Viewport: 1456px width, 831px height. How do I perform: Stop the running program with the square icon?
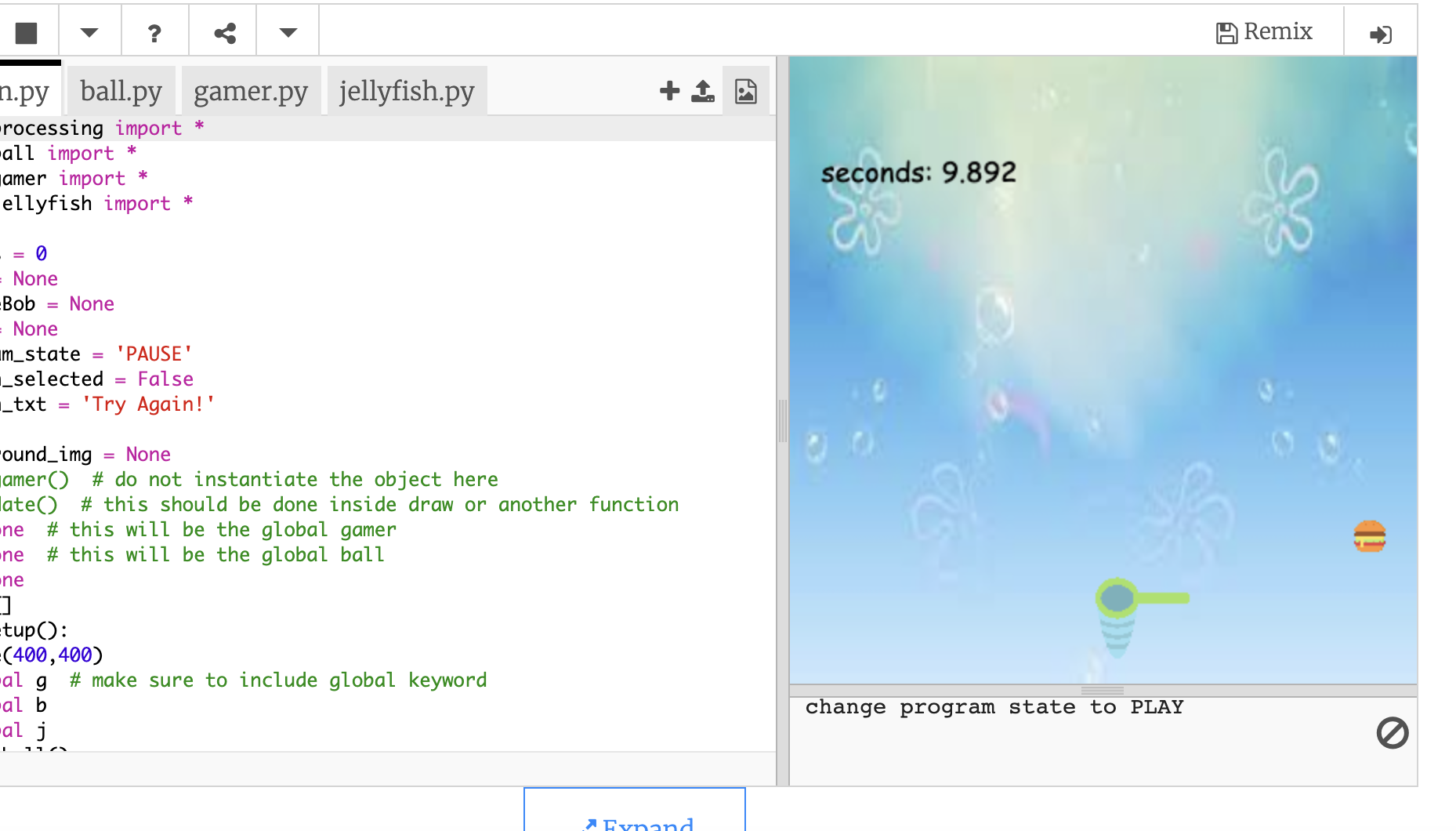click(x=27, y=33)
